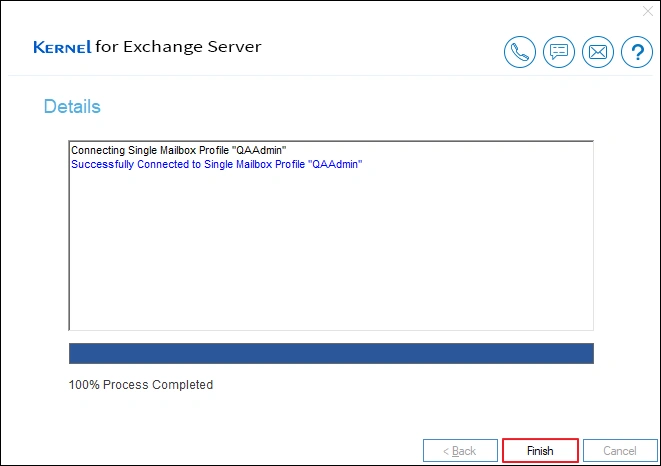Select log line "Connecting Single Mailbox Profile"
This screenshot has height=466, width=661.
pyautogui.click(x=179, y=150)
